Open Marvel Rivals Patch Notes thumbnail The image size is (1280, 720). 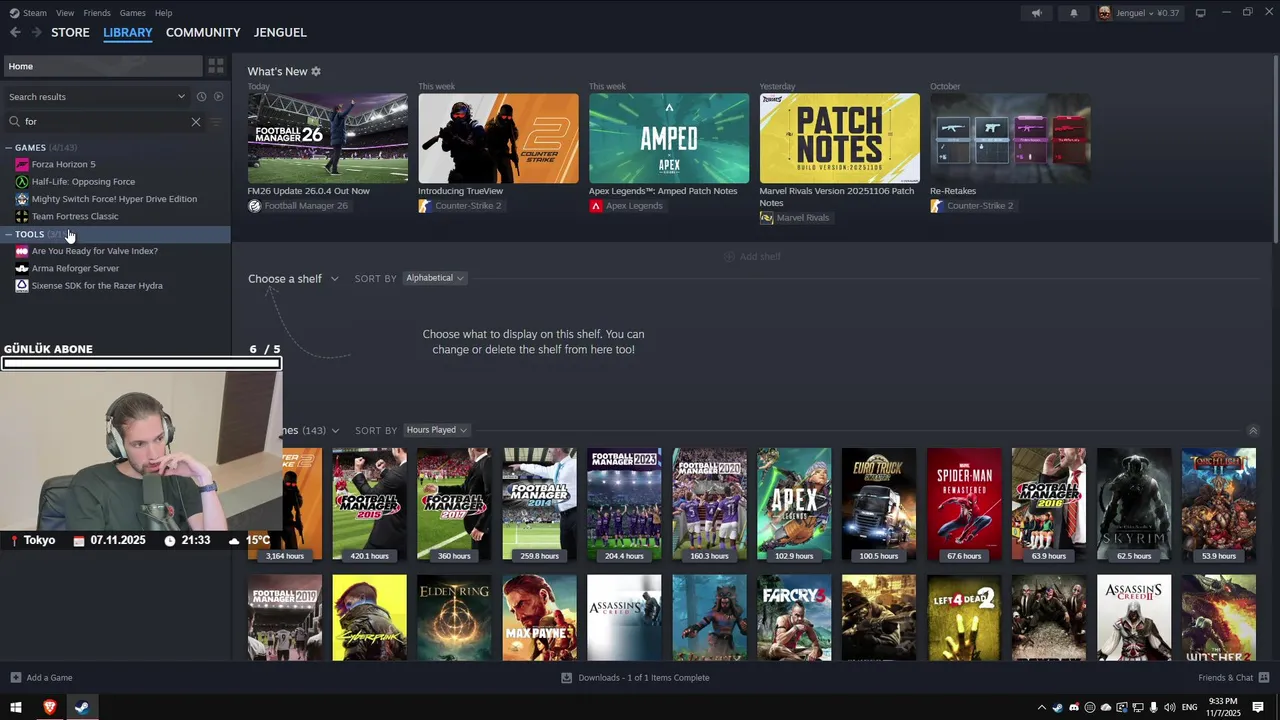[x=840, y=138]
